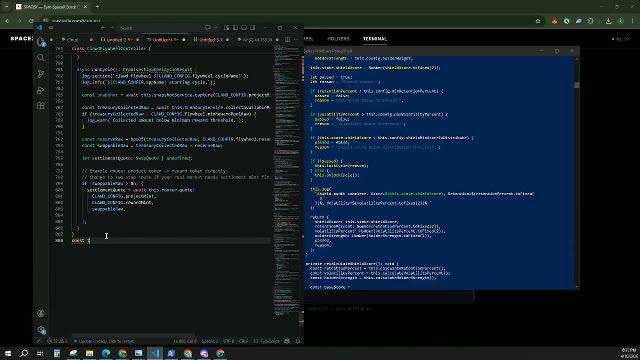Screen dimensions: 640x360
Task: Open Windows taskbar Search
Action: pos(24,353)
